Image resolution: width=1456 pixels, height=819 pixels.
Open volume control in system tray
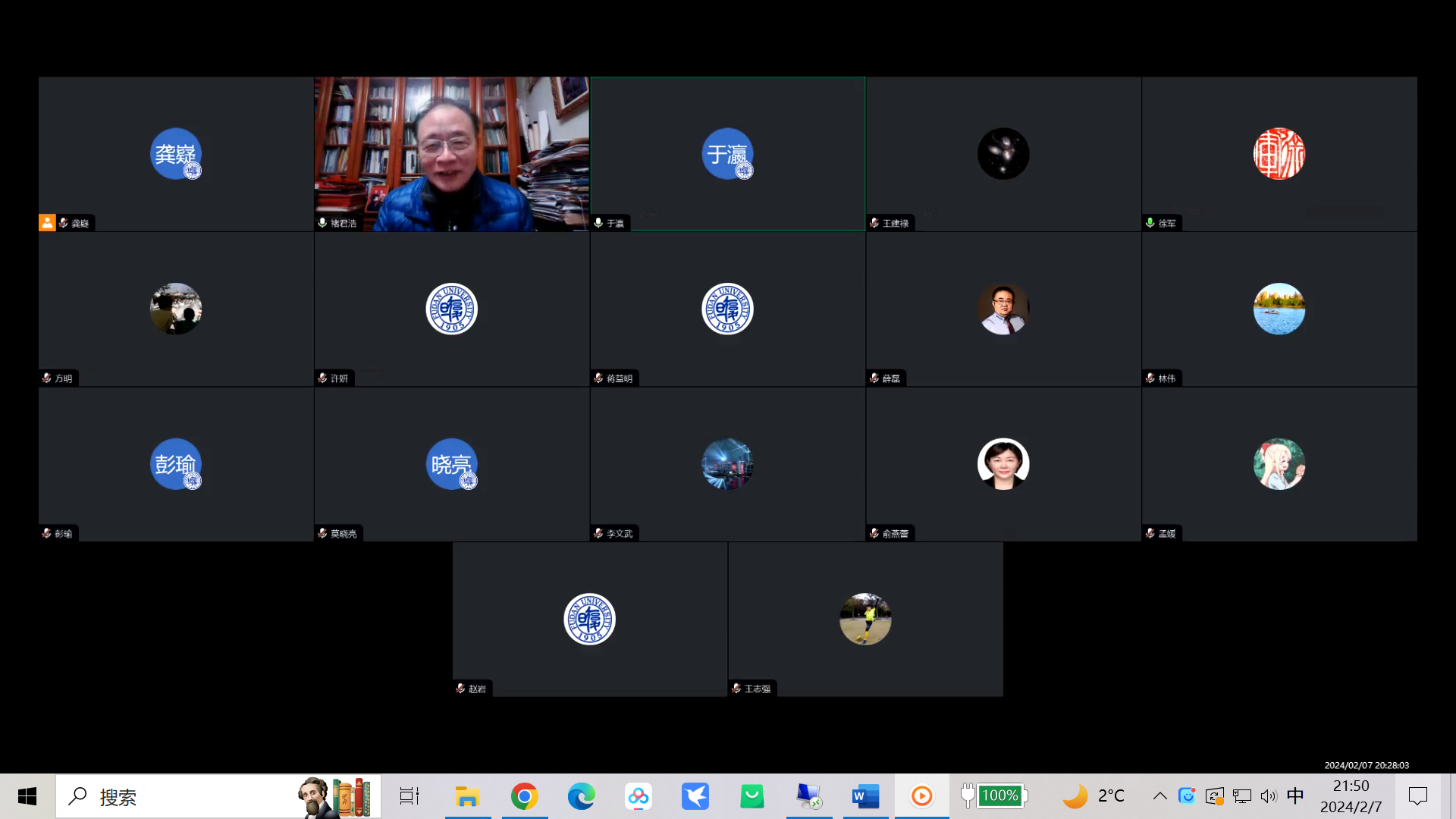tap(1268, 796)
